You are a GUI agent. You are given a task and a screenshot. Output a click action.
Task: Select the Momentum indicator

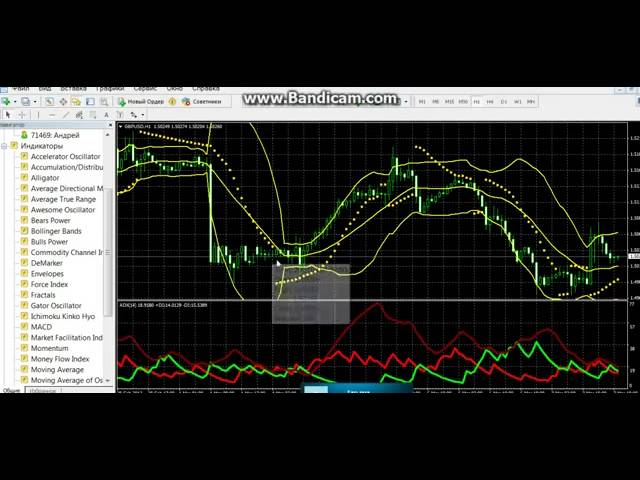pyautogui.click(x=49, y=348)
